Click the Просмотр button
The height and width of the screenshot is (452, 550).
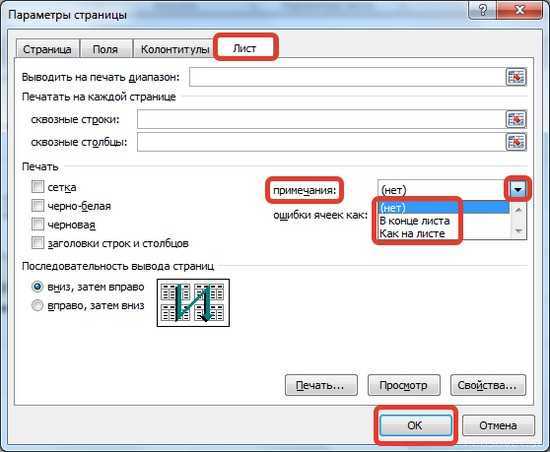coord(404,385)
